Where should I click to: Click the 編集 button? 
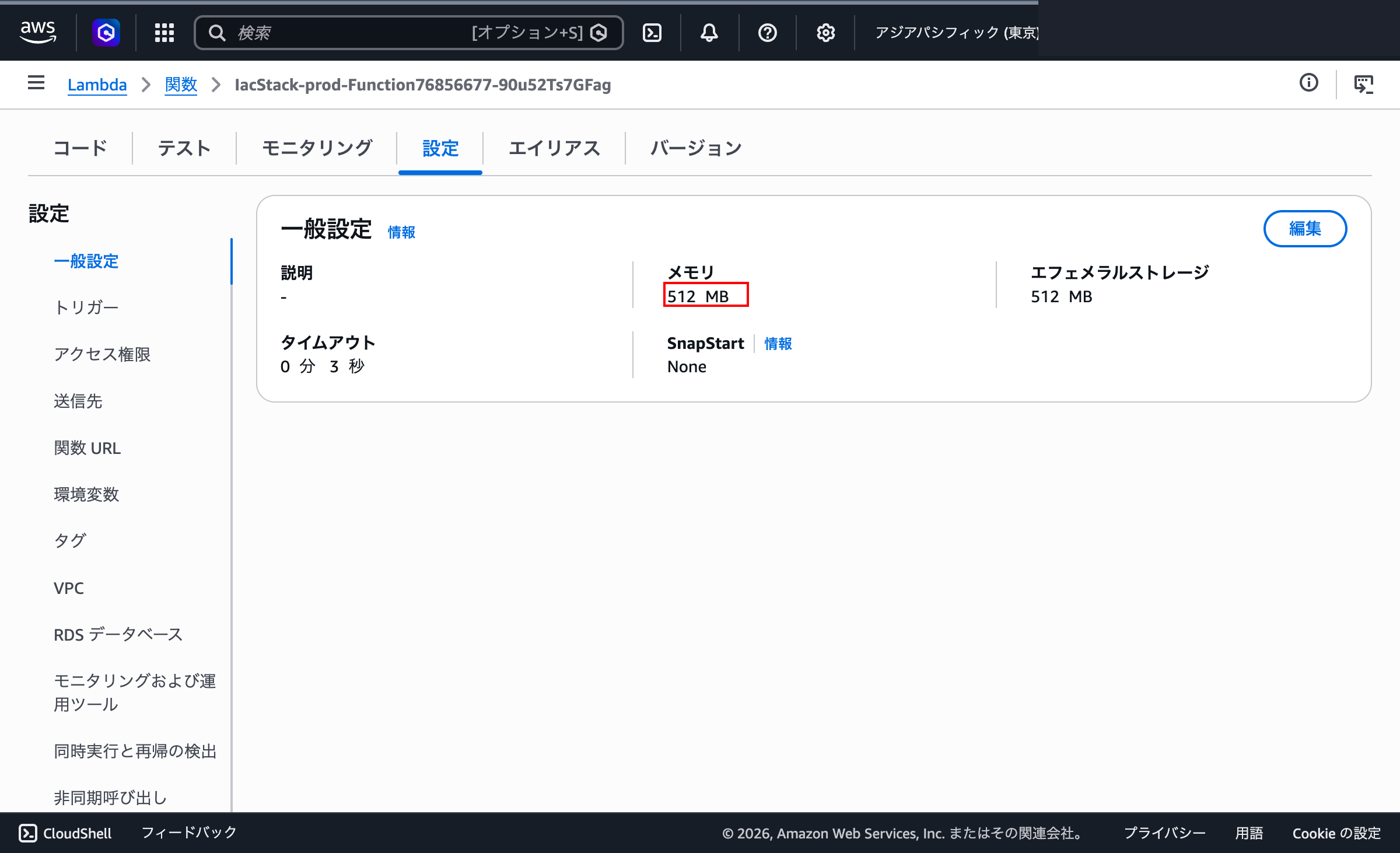click(1305, 229)
